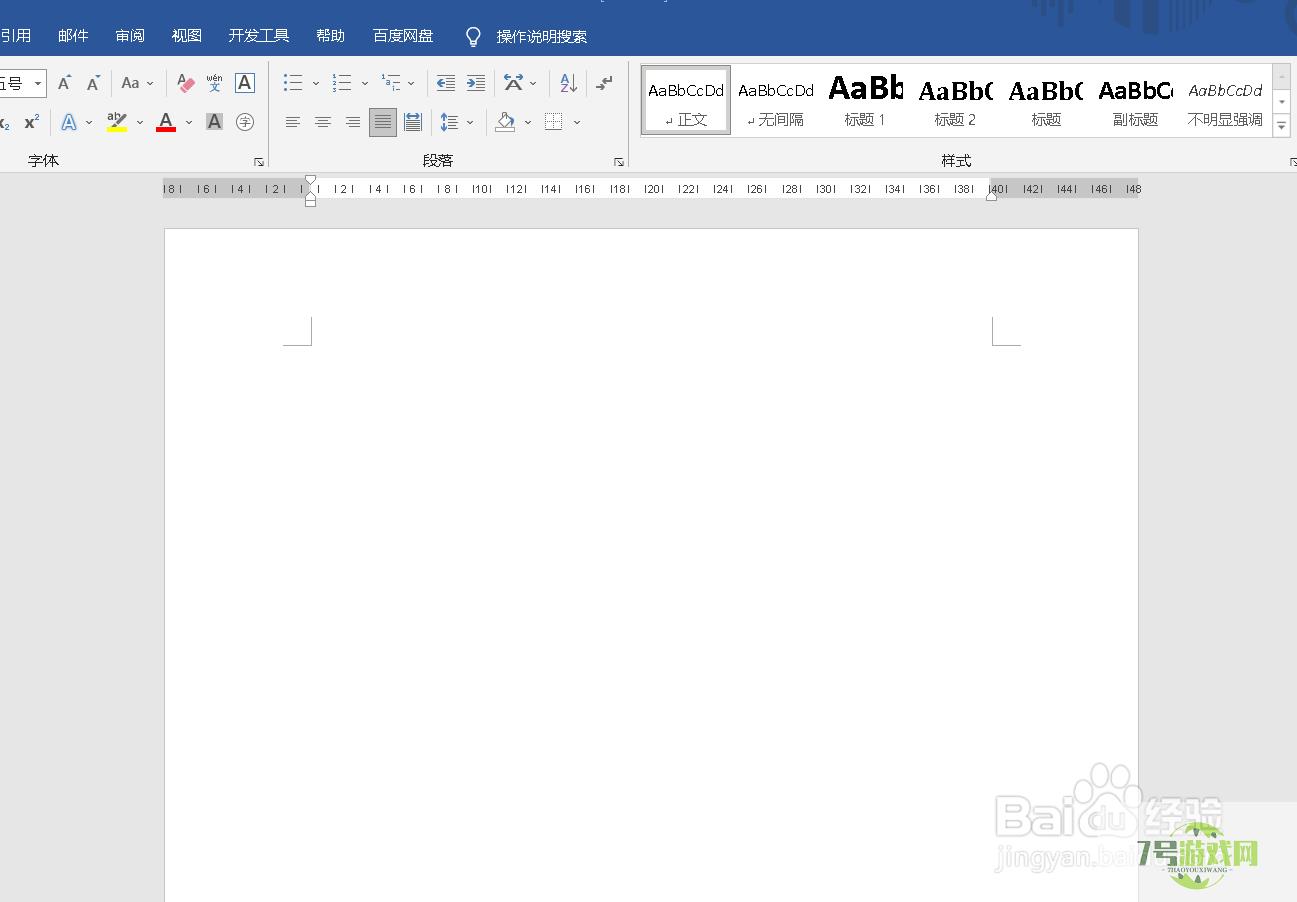This screenshot has width=1297, height=902.
Task: Apply text effects outlined A icon
Action: (69, 122)
